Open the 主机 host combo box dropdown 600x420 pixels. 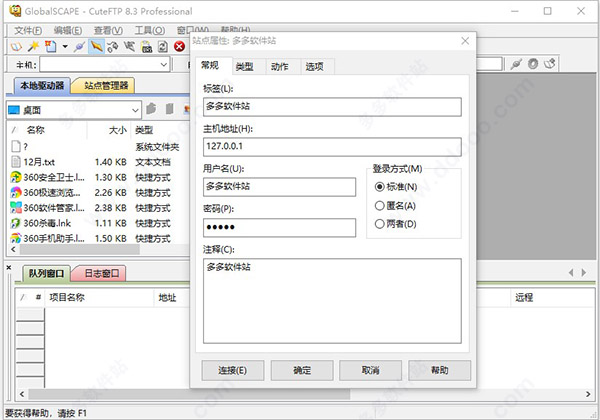(164, 65)
